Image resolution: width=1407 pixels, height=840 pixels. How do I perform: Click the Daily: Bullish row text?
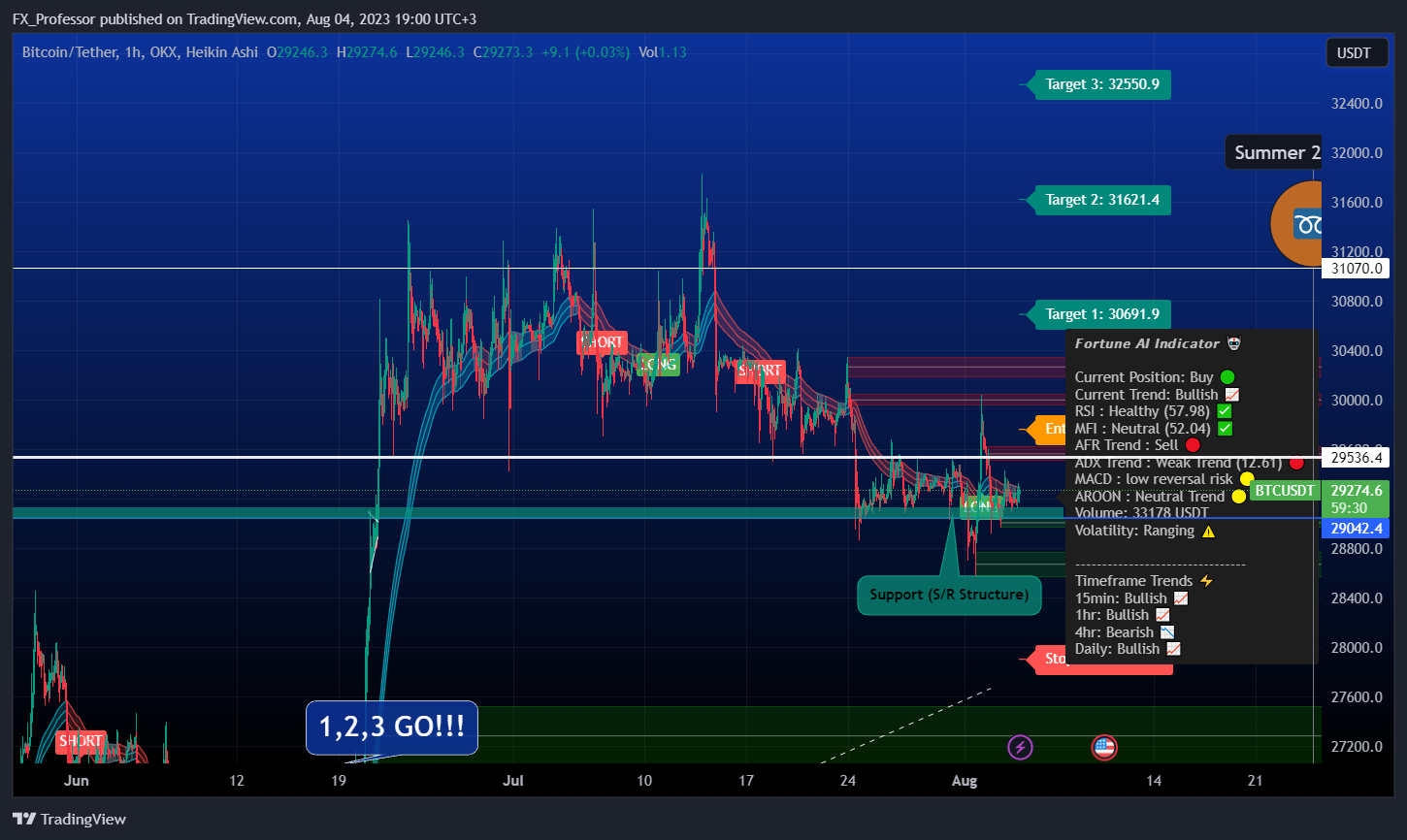pos(1117,649)
